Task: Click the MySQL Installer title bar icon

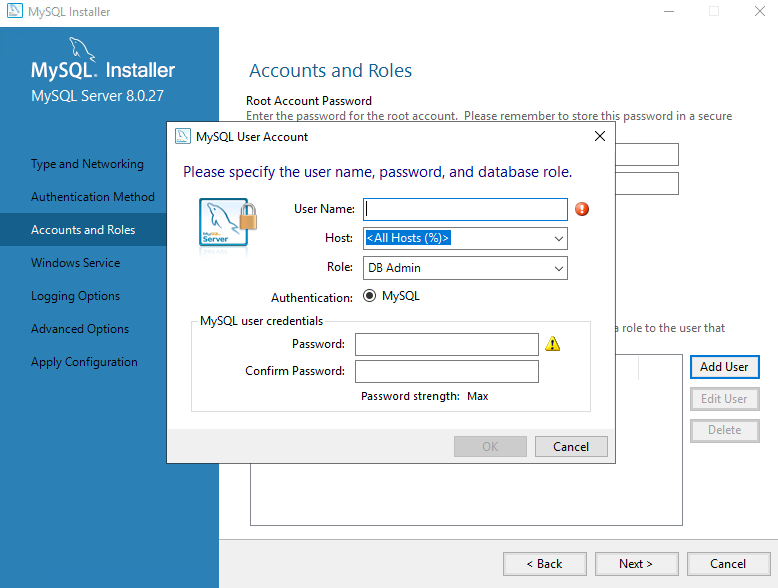Action: (x=14, y=10)
